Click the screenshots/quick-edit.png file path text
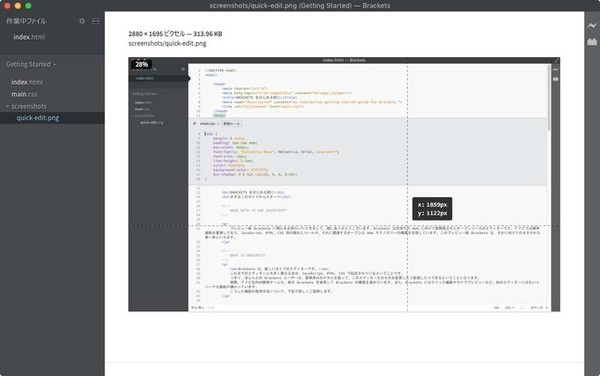This screenshot has width=600, height=376. (167, 43)
